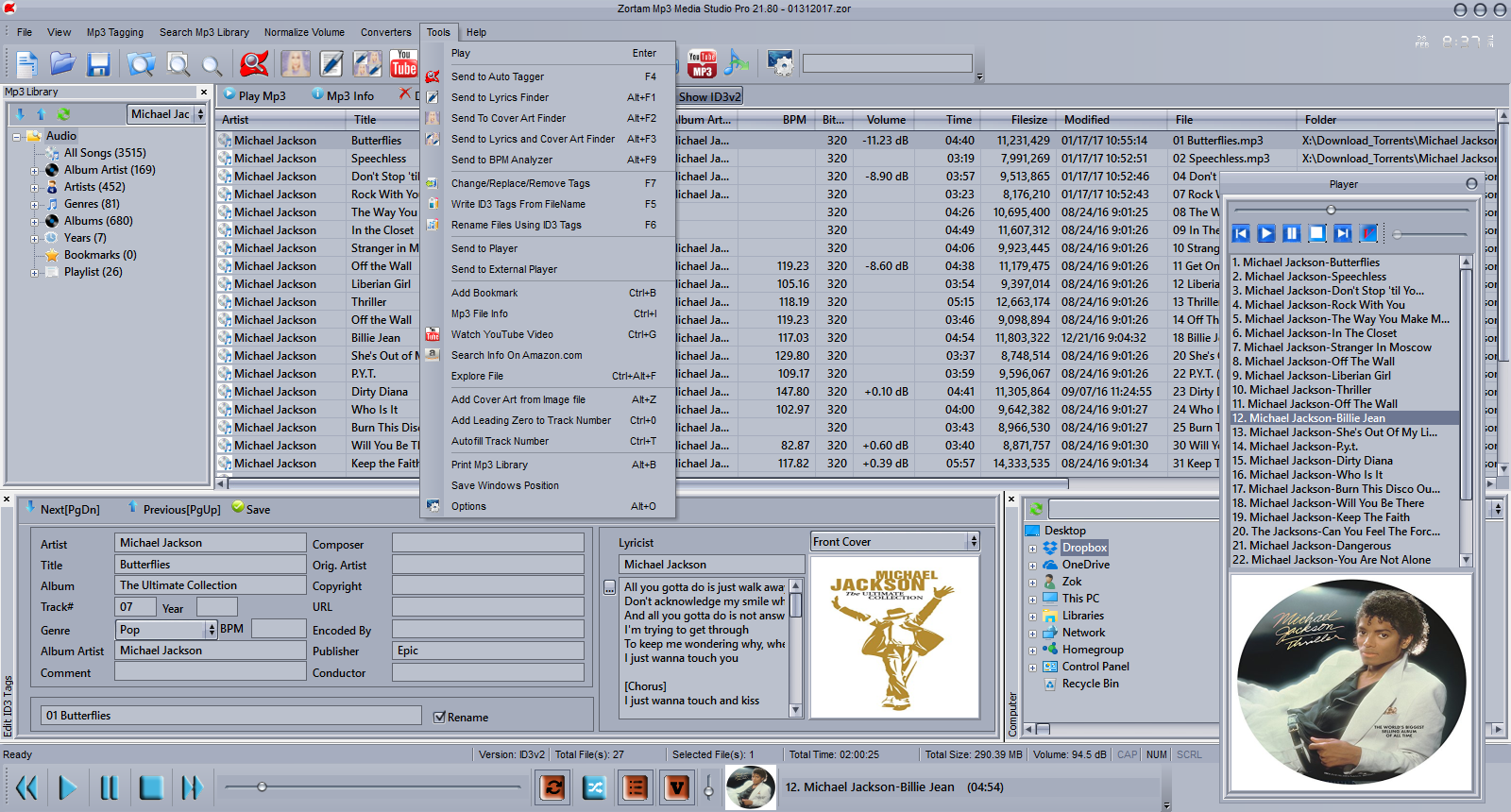
Task: Click the V visualization button in Player window
Action: coord(1368,233)
